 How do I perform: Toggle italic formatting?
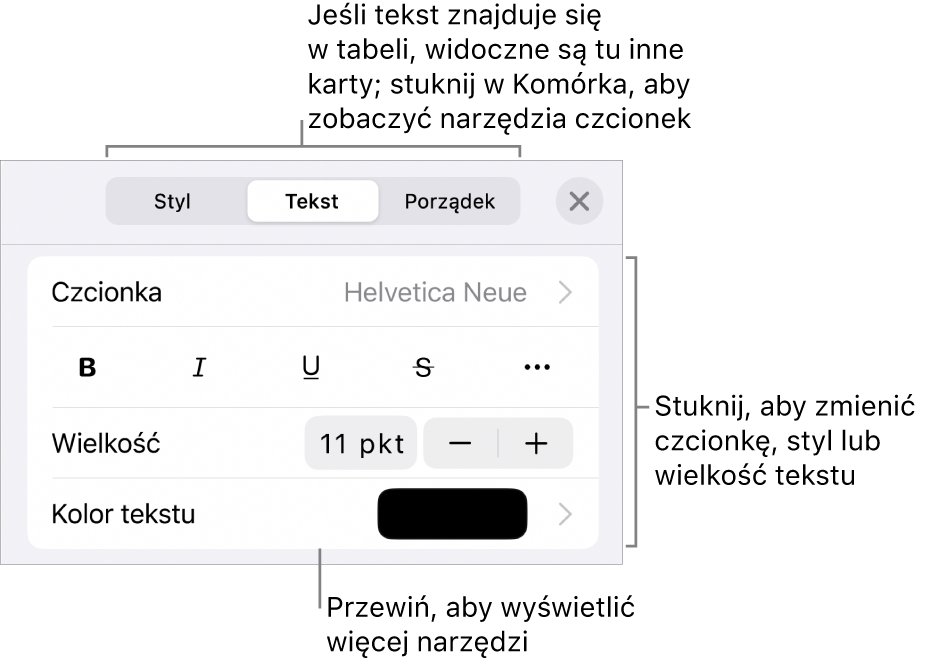click(200, 367)
